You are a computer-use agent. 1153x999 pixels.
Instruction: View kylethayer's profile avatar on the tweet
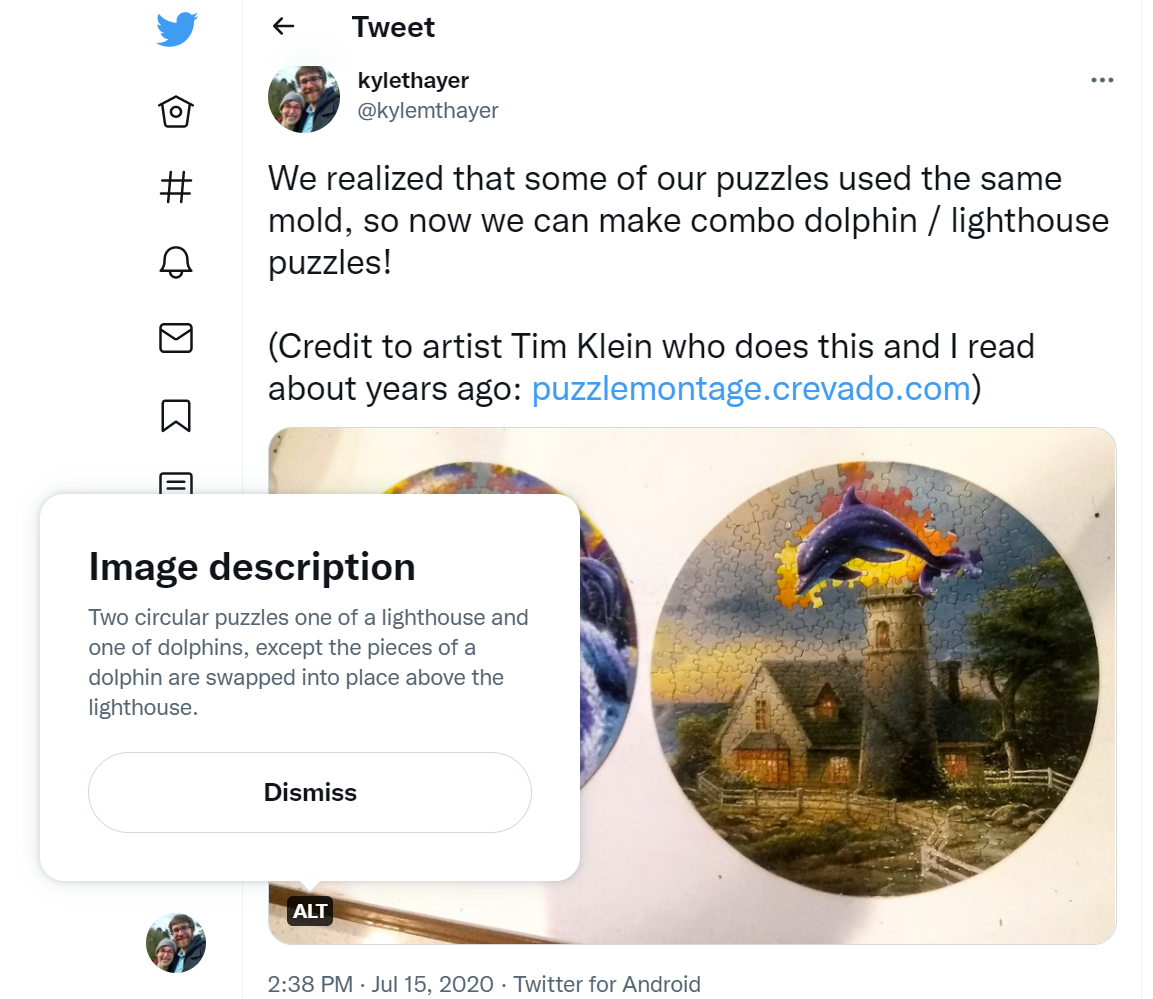click(x=304, y=96)
